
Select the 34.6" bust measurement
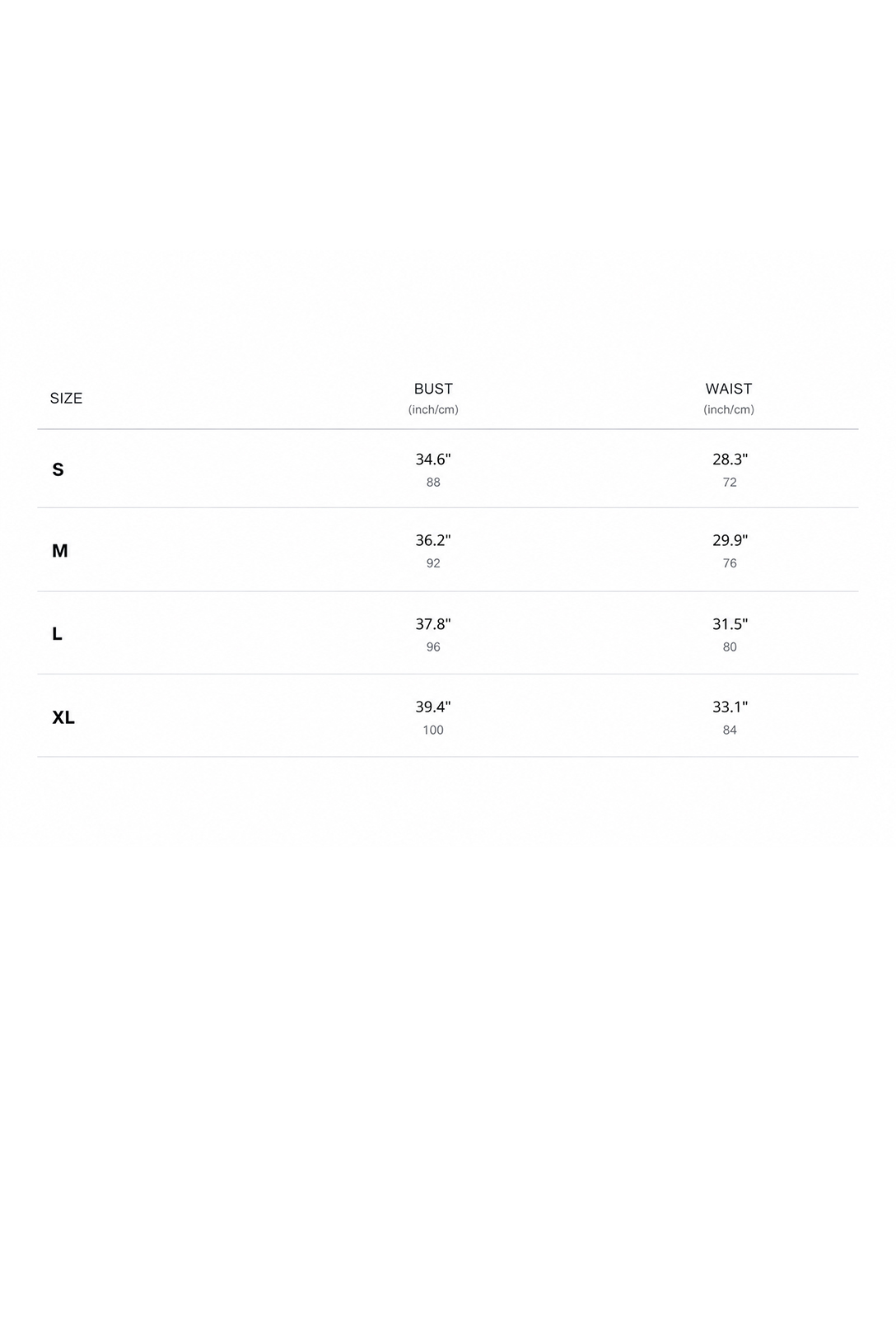433,460
